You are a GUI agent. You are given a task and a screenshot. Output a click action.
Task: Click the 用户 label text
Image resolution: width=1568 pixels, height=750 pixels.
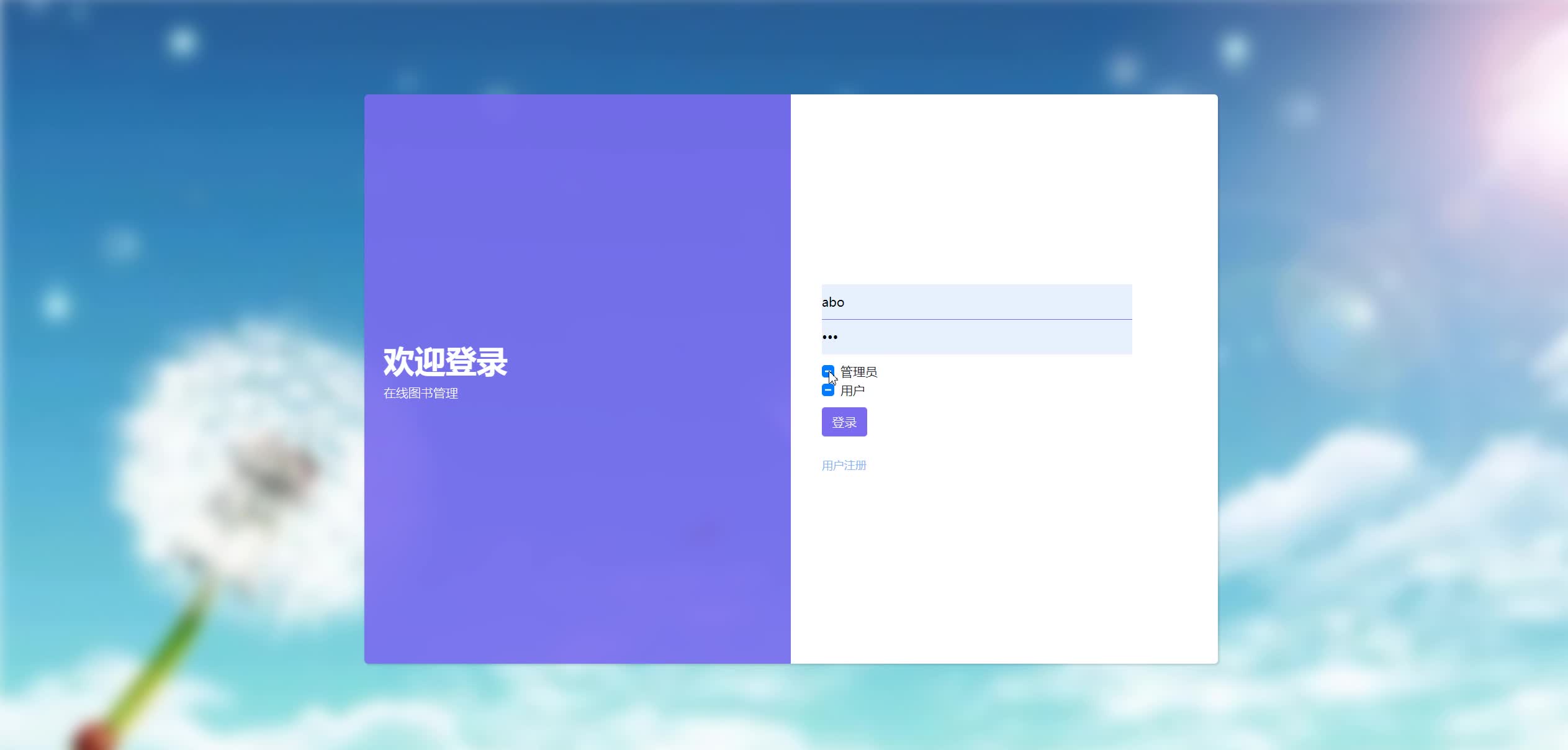(852, 391)
